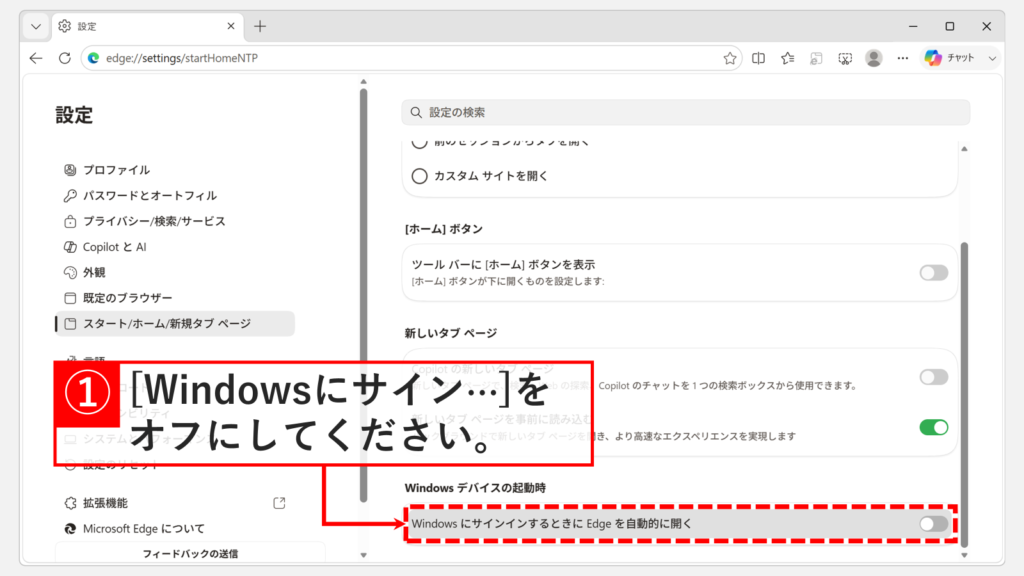The width and height of the screenshot is (1024, 576).
Task: Select スタート/ホーム/新規タブ ページ section
Action: tap(175, 323)
